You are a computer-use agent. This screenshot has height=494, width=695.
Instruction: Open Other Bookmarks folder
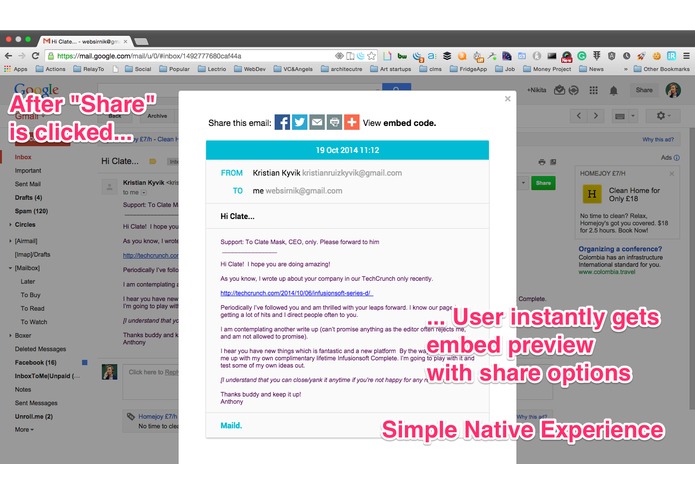click(662, 69)
